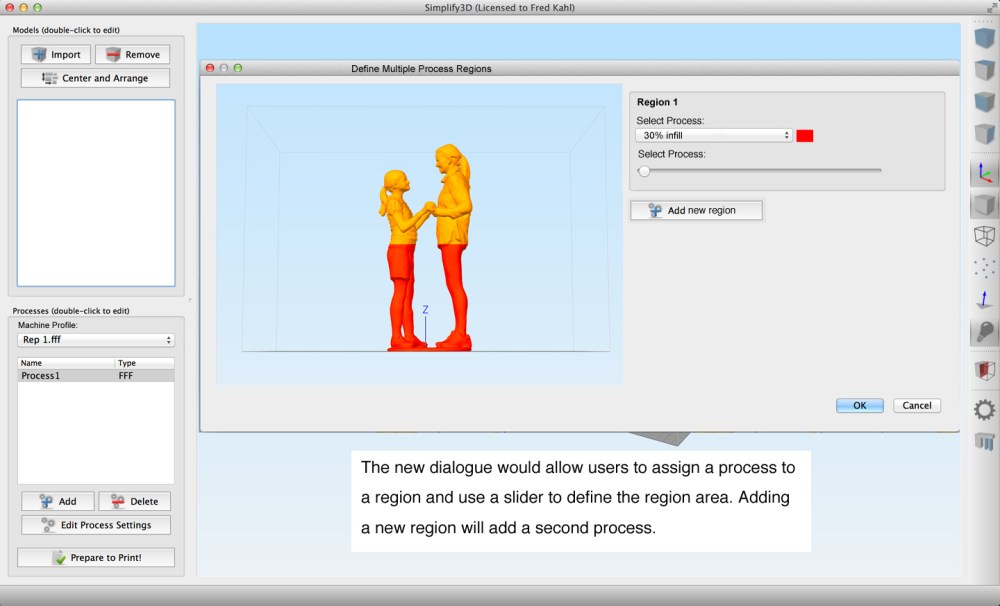The image size is (1000, 606).
Task: Click the region height slider handle
Action: [x=644, y=171]
